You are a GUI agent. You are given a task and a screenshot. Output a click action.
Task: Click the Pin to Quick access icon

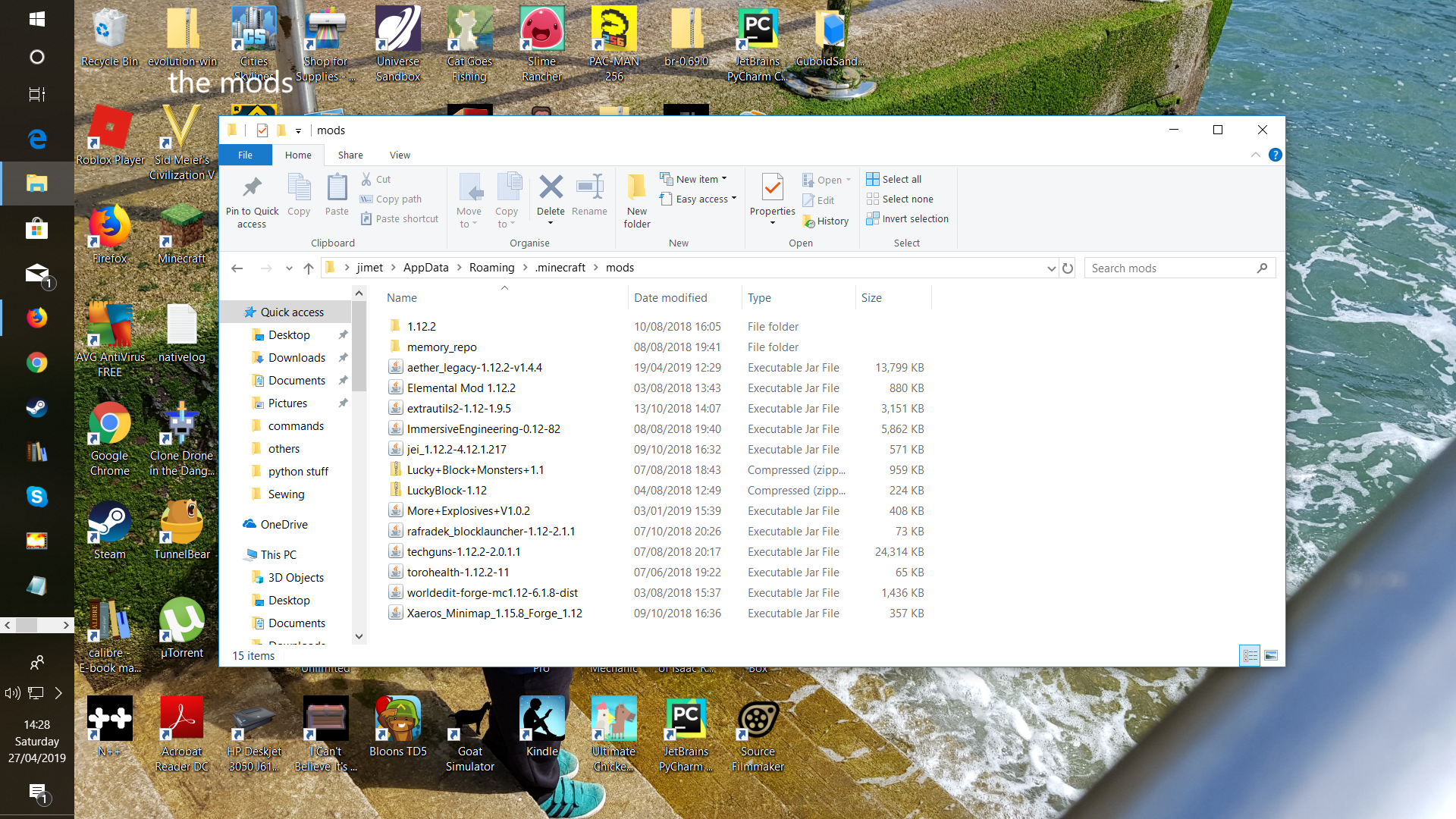252,187
